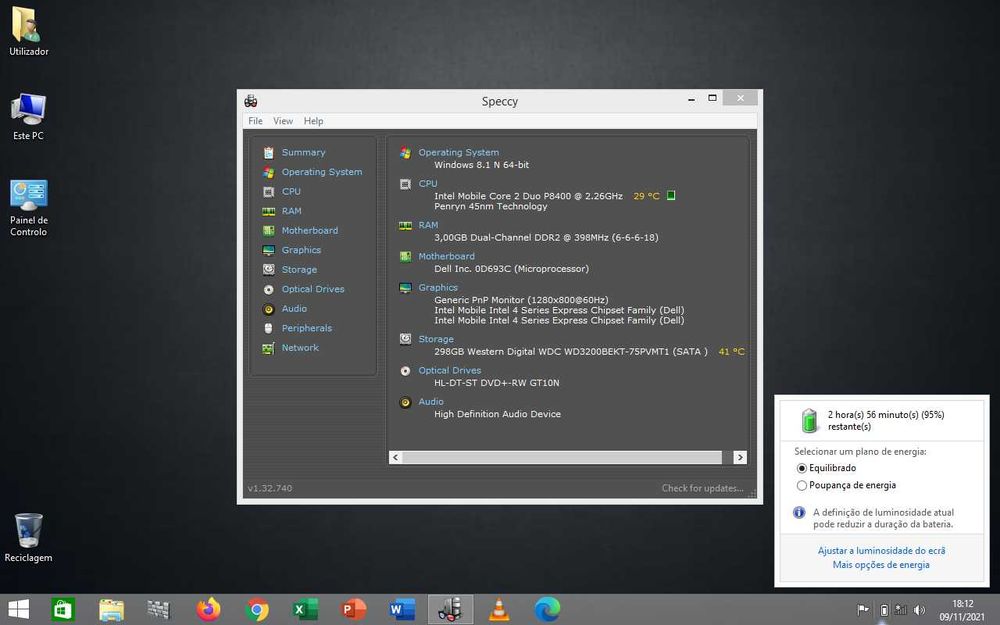Click the Storage disk icon in sidebar
This screenshot has height=625, width=1000.
268,270
